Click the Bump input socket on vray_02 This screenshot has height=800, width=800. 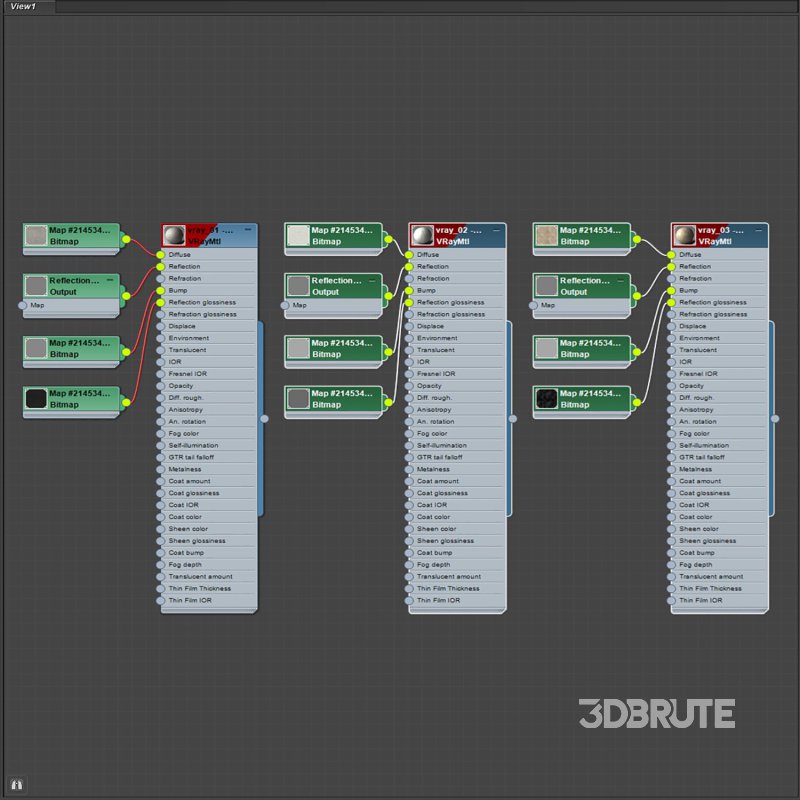[x=408, y=291]
